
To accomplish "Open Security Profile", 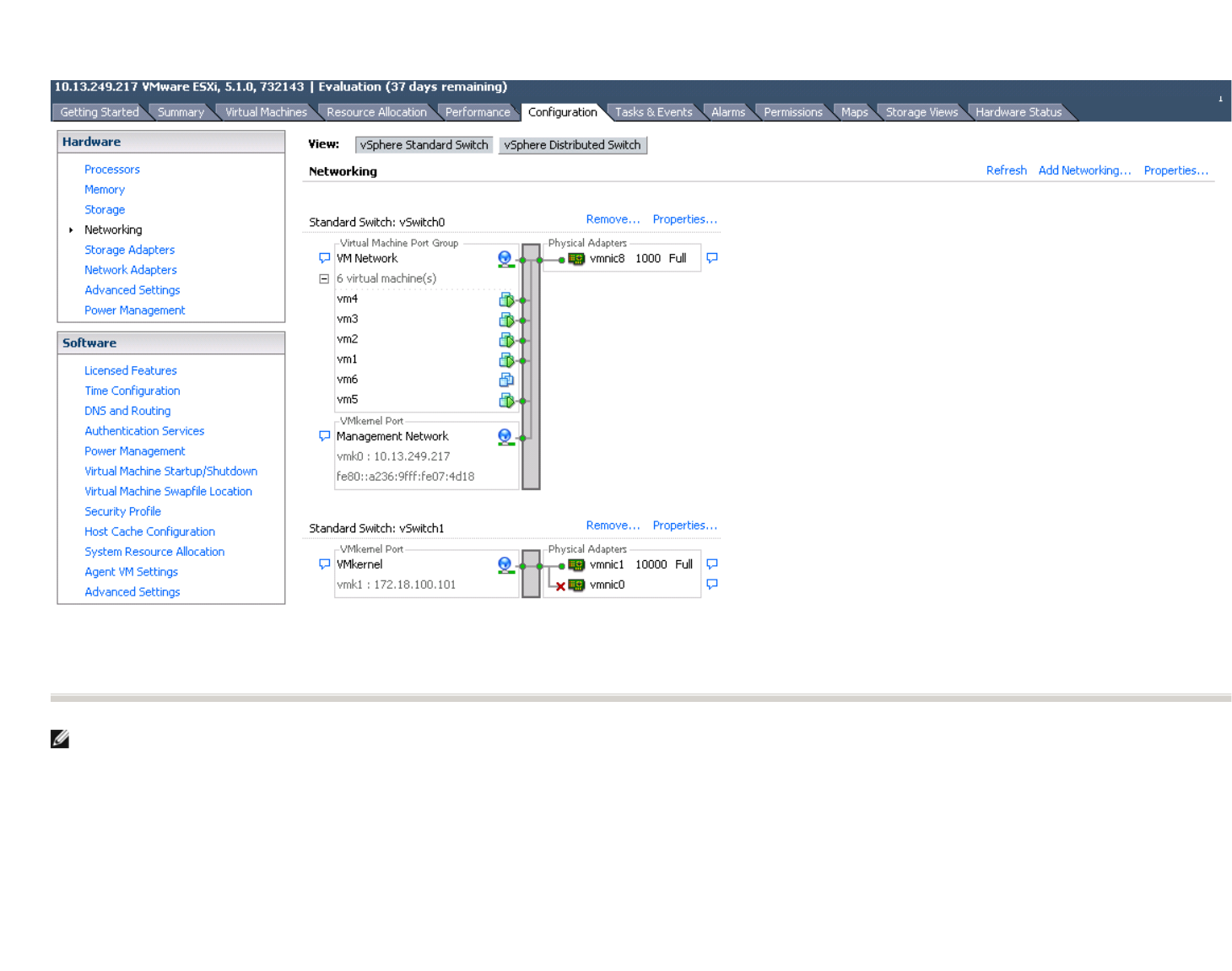I will pos(123,512).
